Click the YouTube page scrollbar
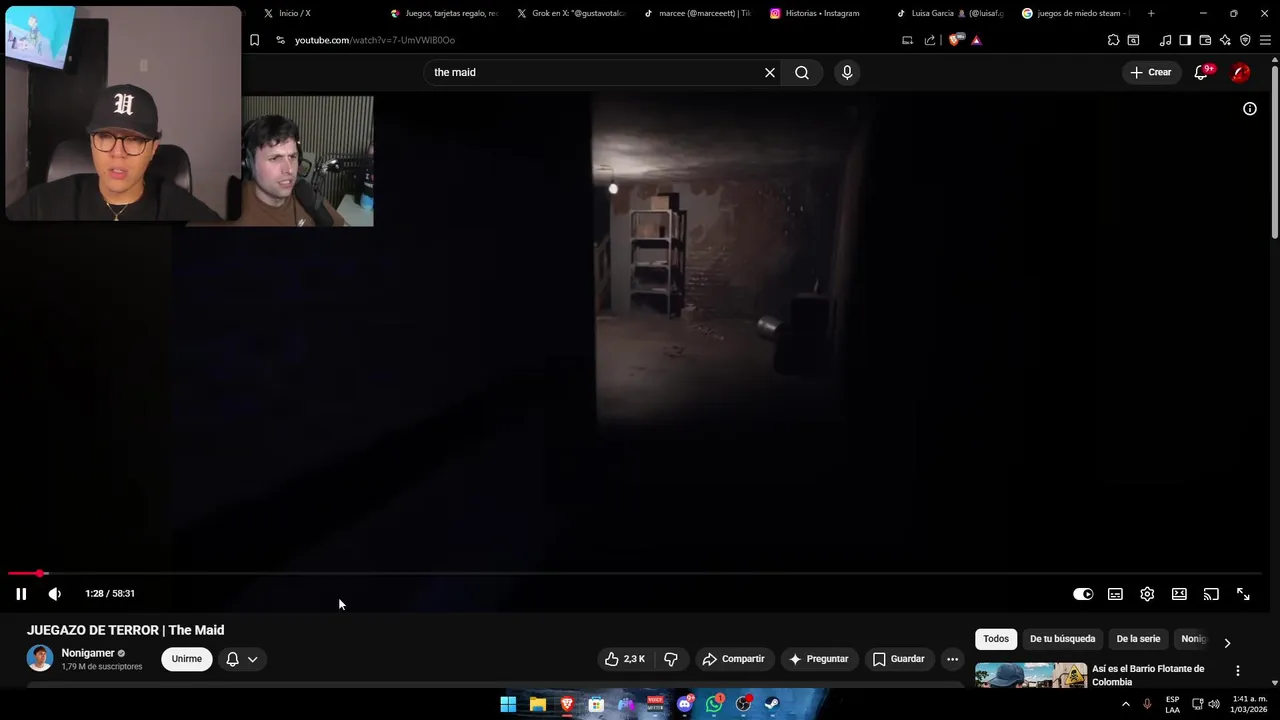The image size is (1280, 720). (1274, 150)
